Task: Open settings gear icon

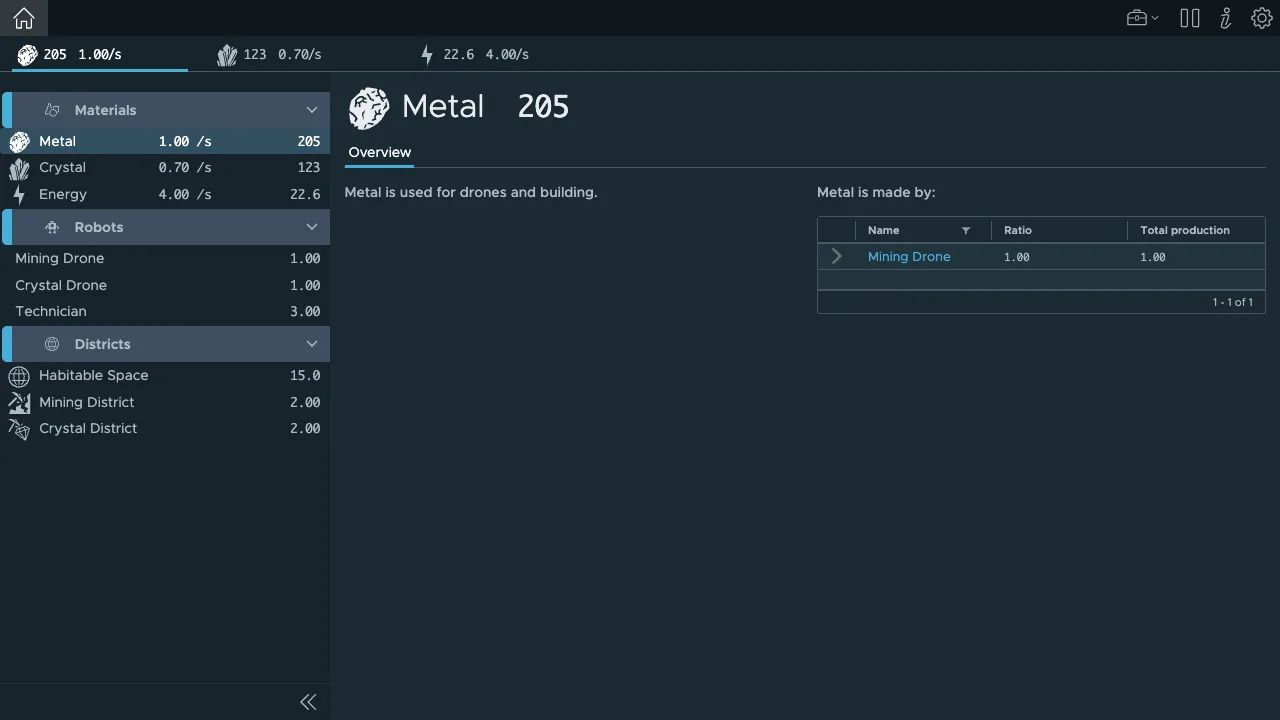Action: point(1261,18)
